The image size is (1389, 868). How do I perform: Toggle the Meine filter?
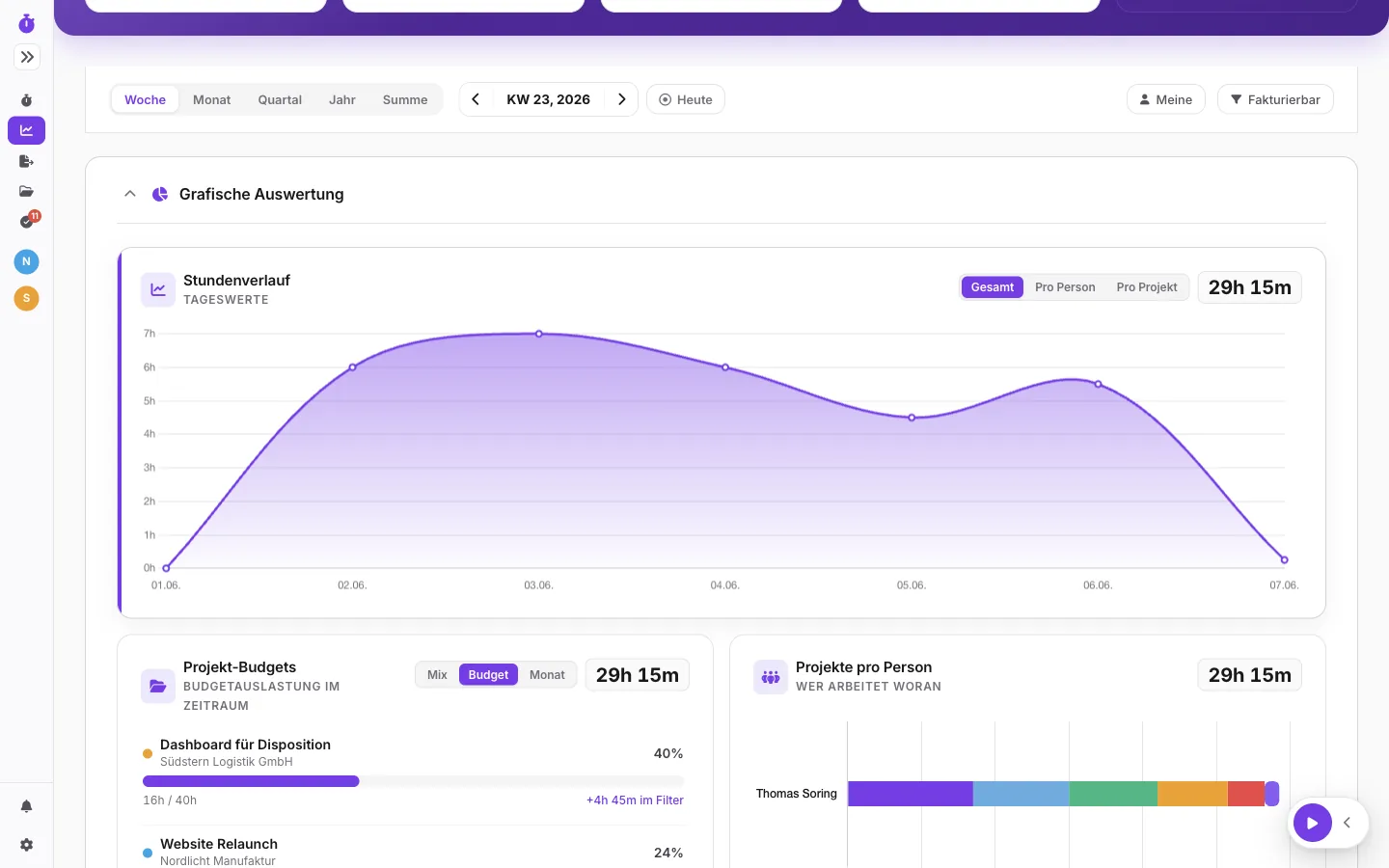[x=1165, y=99]
